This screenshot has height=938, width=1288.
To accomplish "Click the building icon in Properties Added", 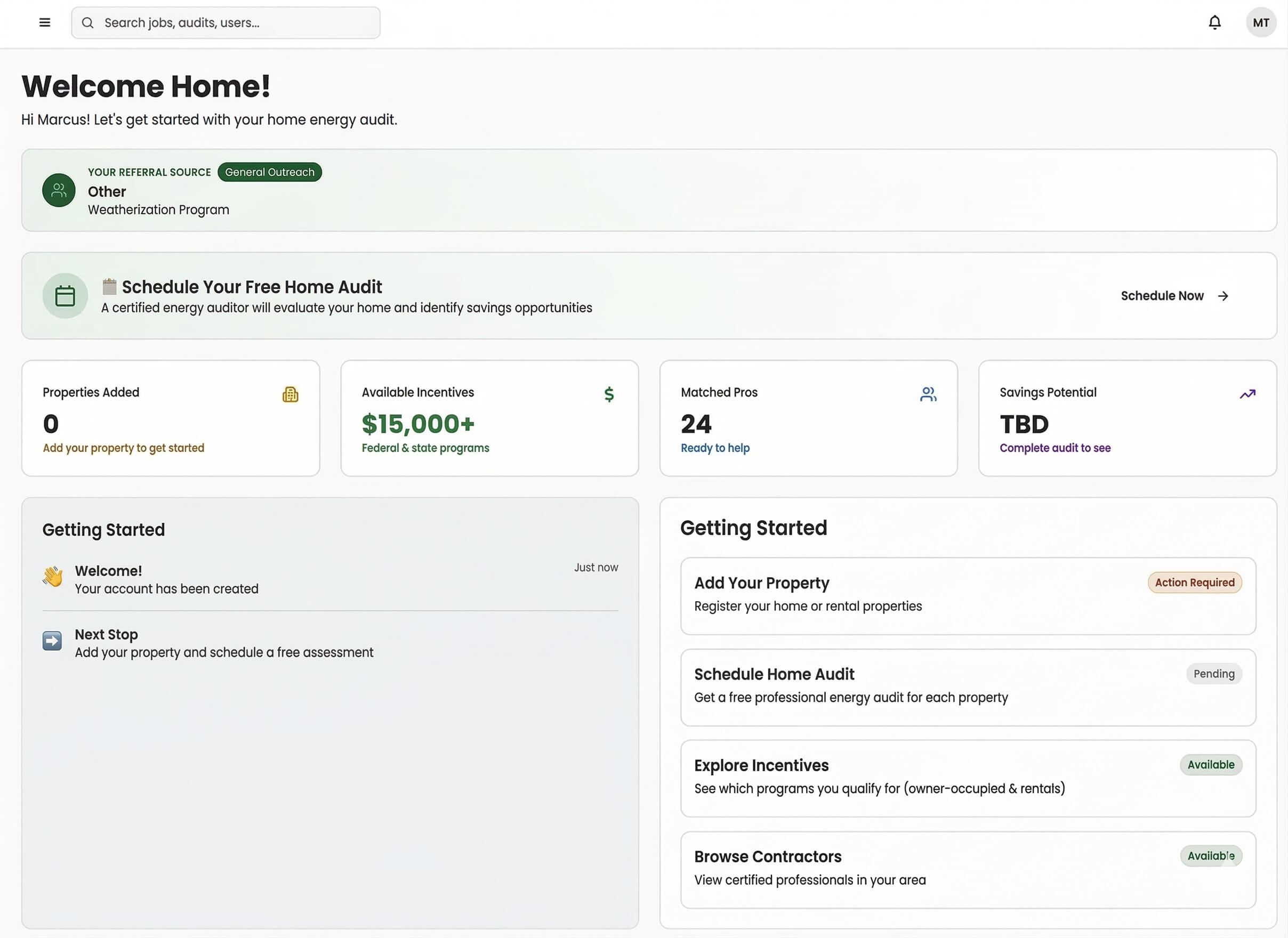I will (290, 394).
